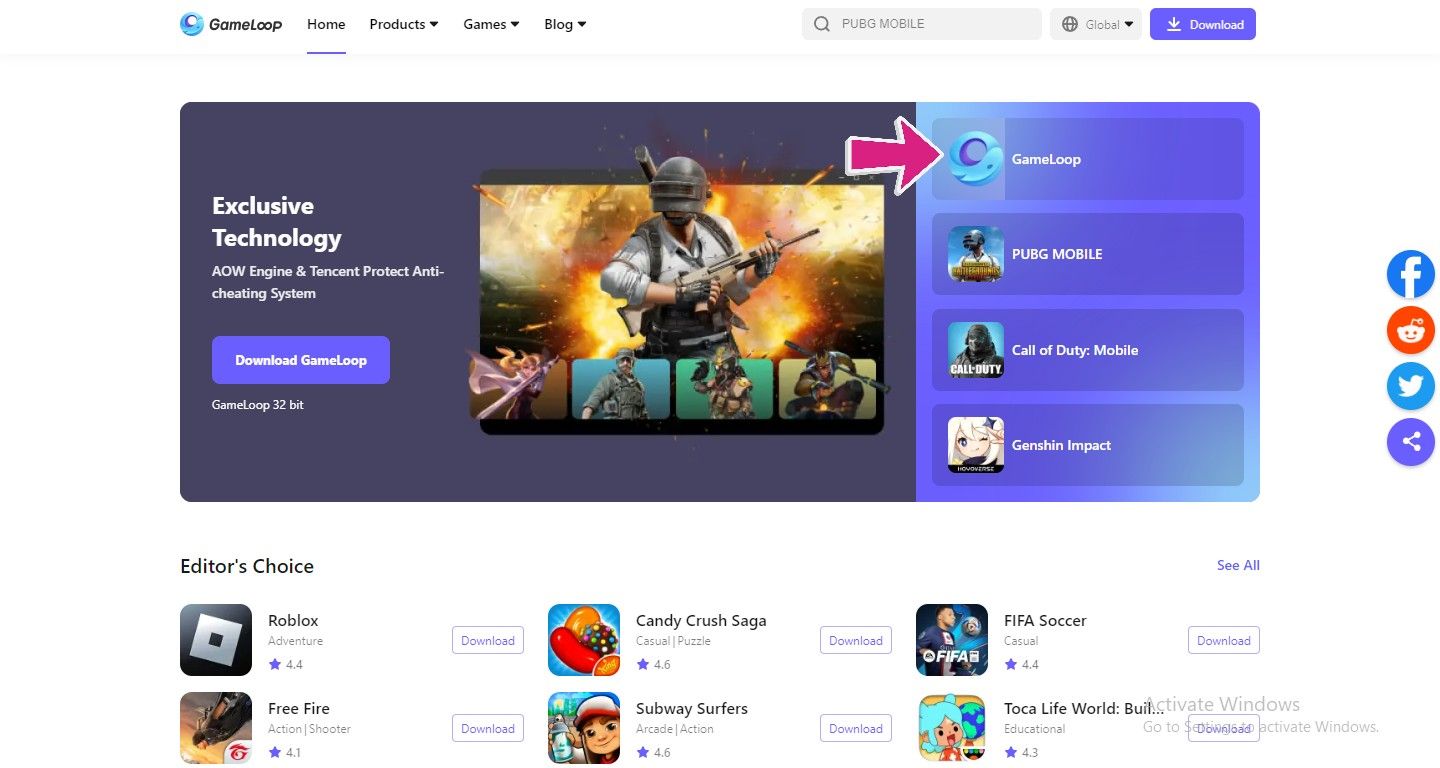Share on Twitter using side icon
The image size is (1440, 768).
pos(1411,386)
